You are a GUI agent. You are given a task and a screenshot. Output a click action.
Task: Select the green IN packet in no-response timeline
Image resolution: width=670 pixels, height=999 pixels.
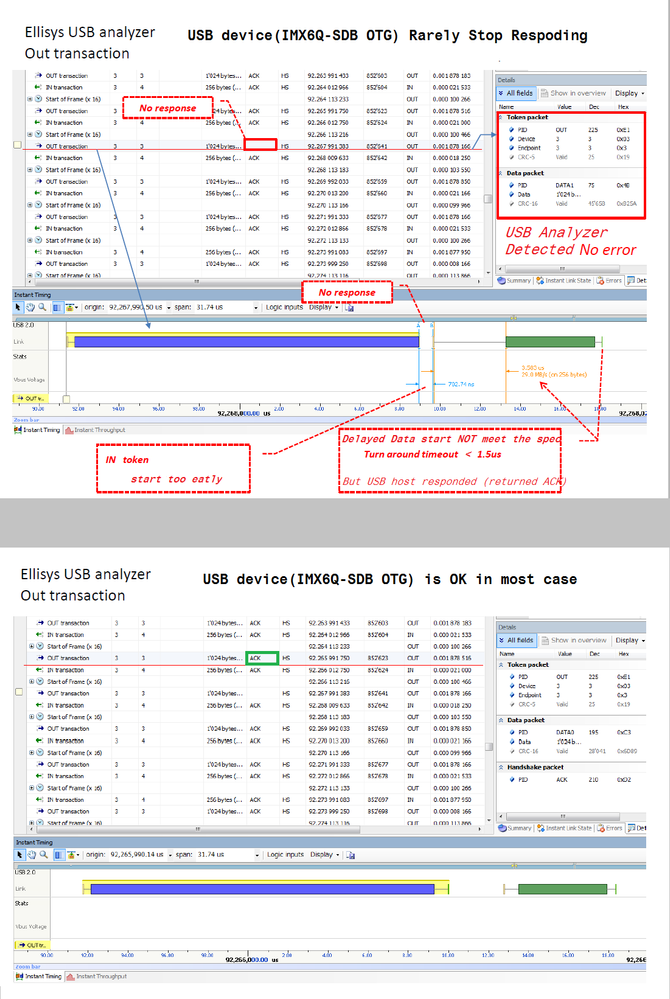550,341
